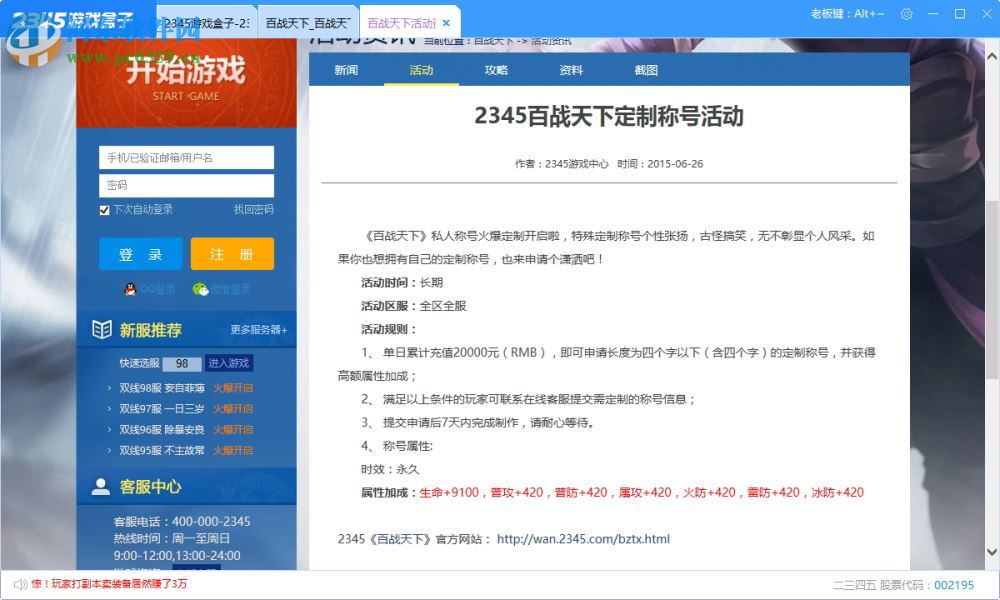This screenshot has width=1000, height=600.
Task: Click the 进入游戏 enter game button
Action: pos(230,363)
